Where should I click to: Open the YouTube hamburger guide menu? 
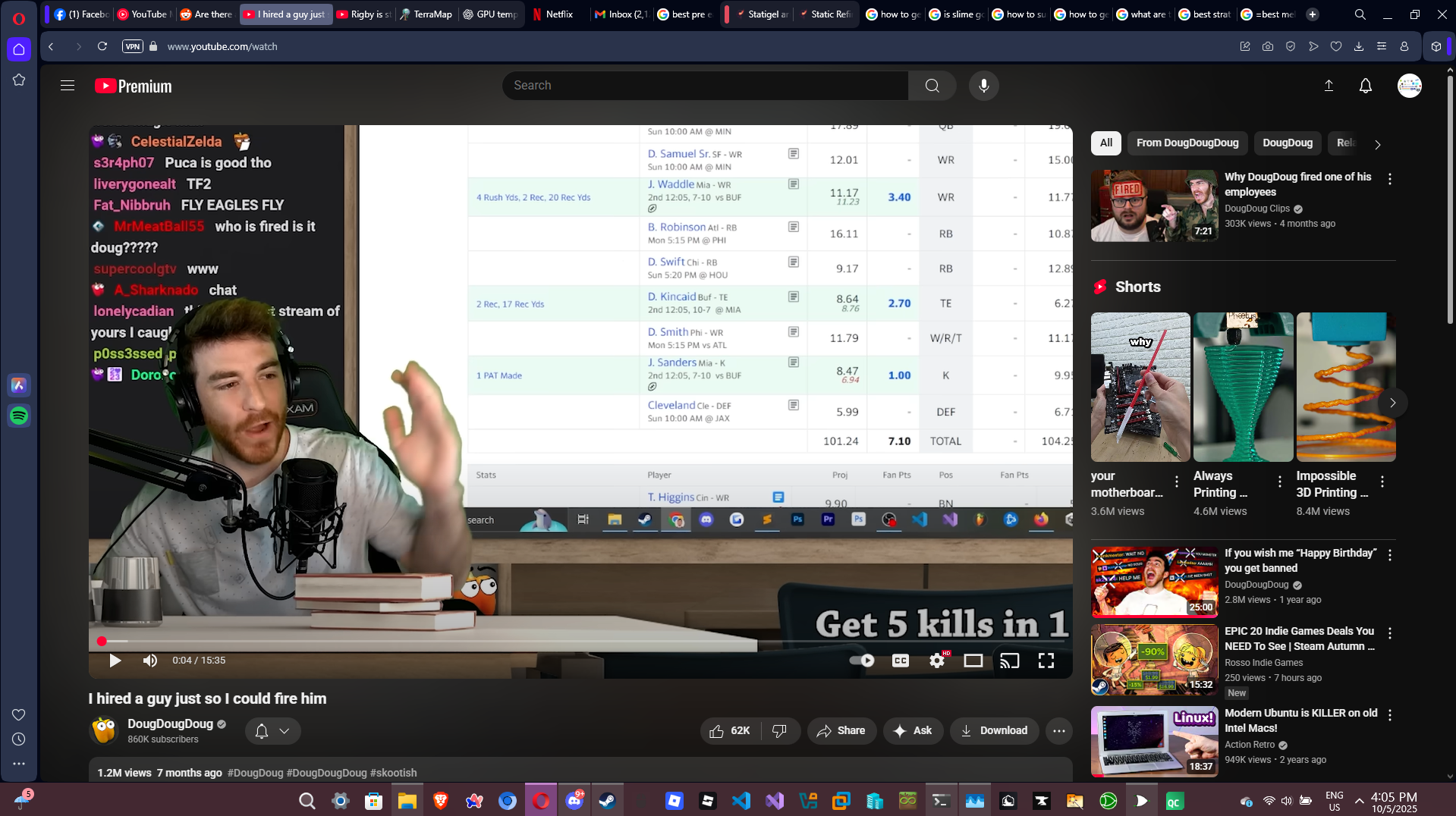pos(68,86)
